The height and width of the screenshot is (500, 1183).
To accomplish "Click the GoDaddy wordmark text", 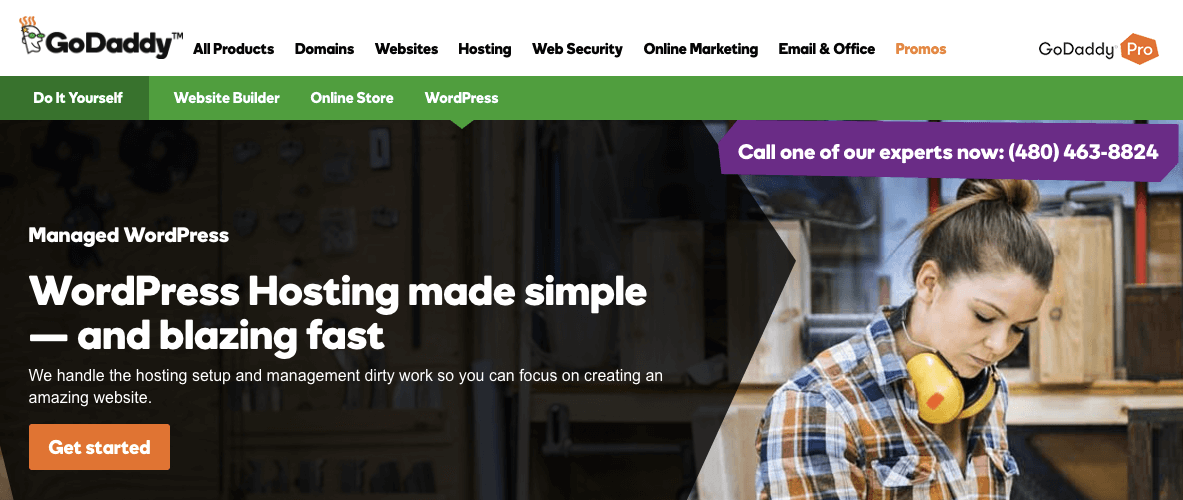I will [x=114, y=44].
